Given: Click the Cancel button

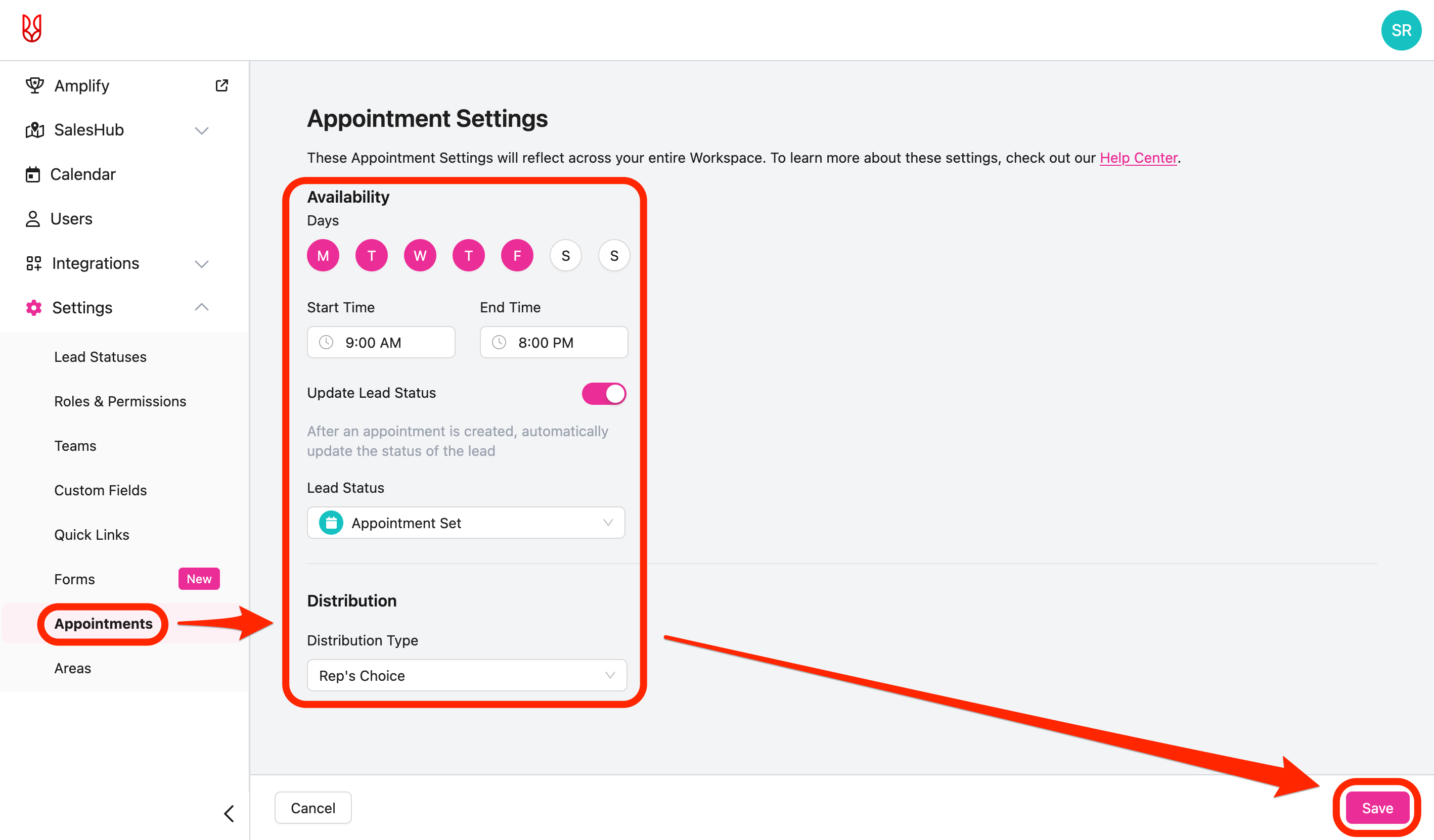Looking at the screenshot, I should pos(312,808).
